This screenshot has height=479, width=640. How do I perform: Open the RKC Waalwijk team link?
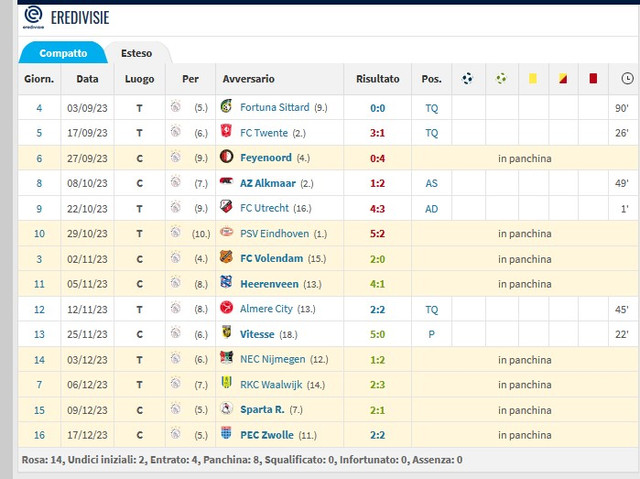coord(271,385)
